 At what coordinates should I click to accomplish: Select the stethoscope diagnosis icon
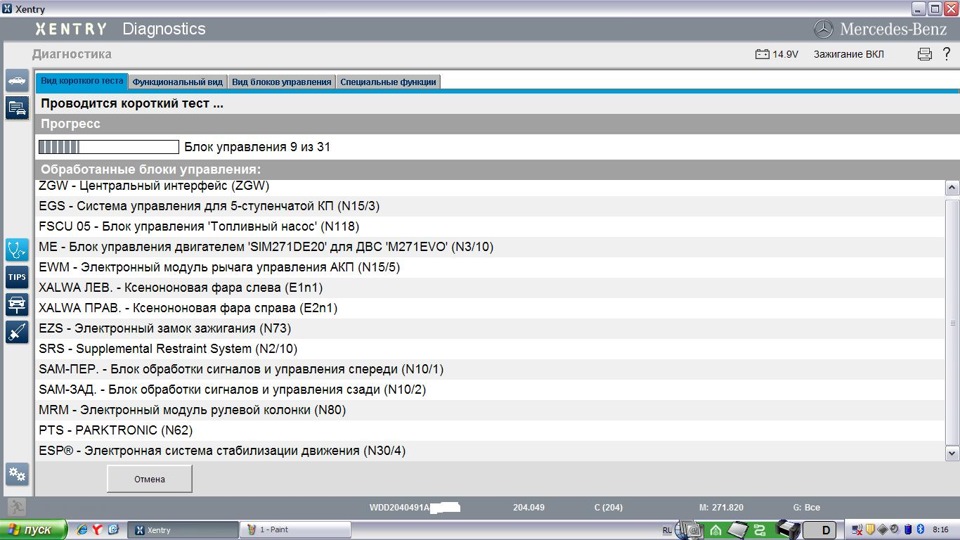17,250
